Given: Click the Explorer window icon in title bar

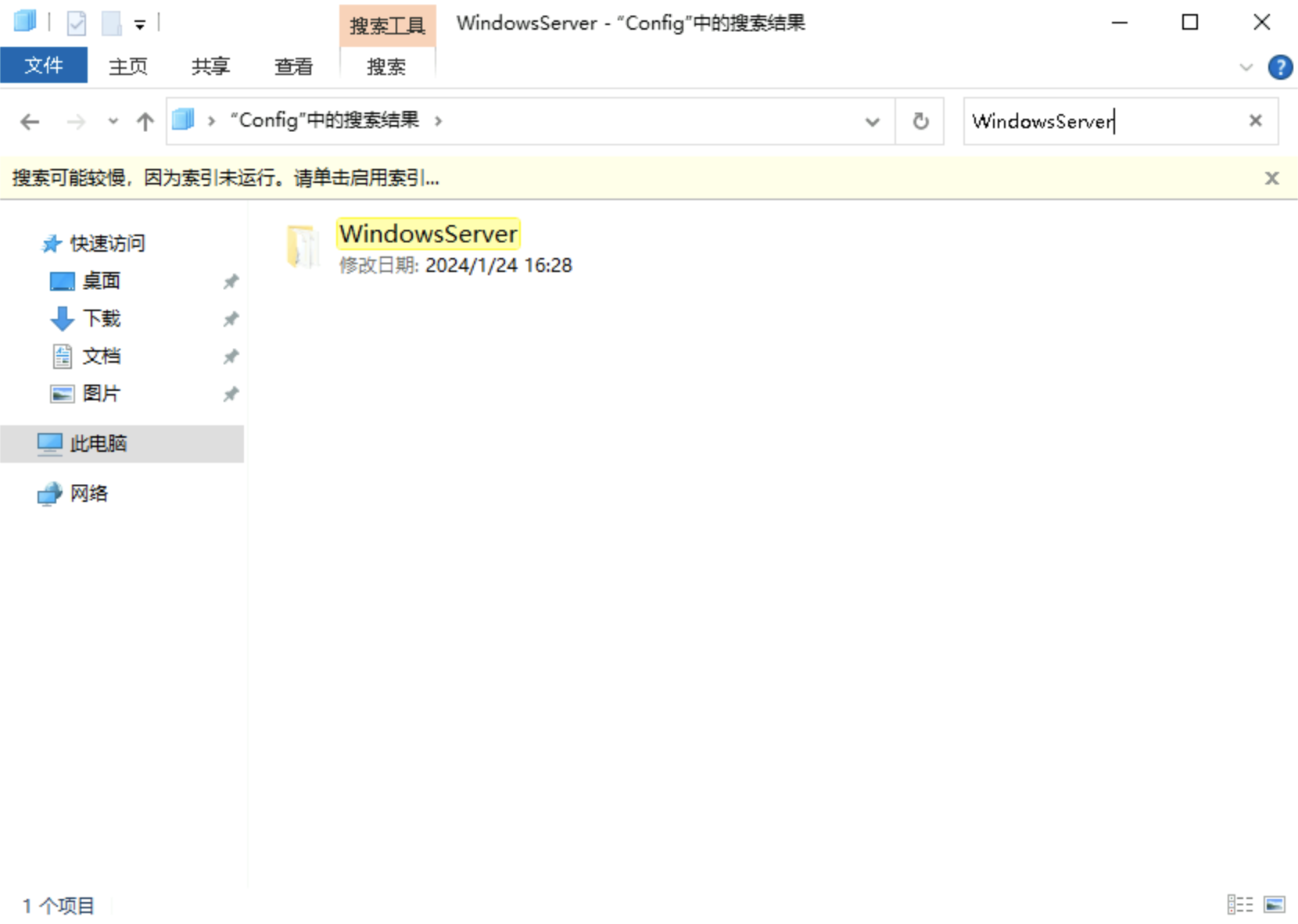Looking at the screenshot, I should pyautogui.click(x=25, y=22).
